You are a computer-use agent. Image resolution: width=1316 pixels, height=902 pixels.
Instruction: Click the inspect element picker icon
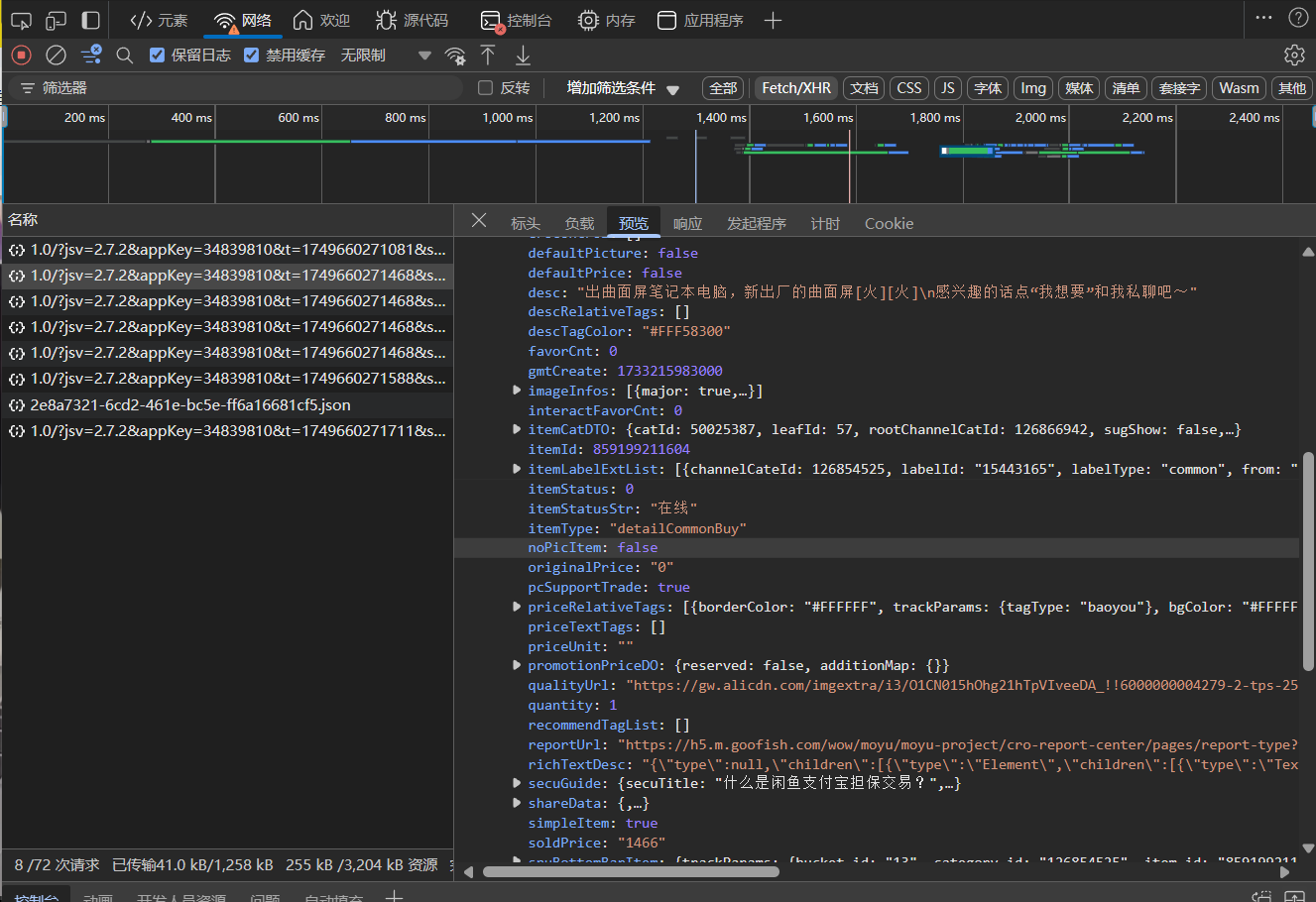coord(21,20)
